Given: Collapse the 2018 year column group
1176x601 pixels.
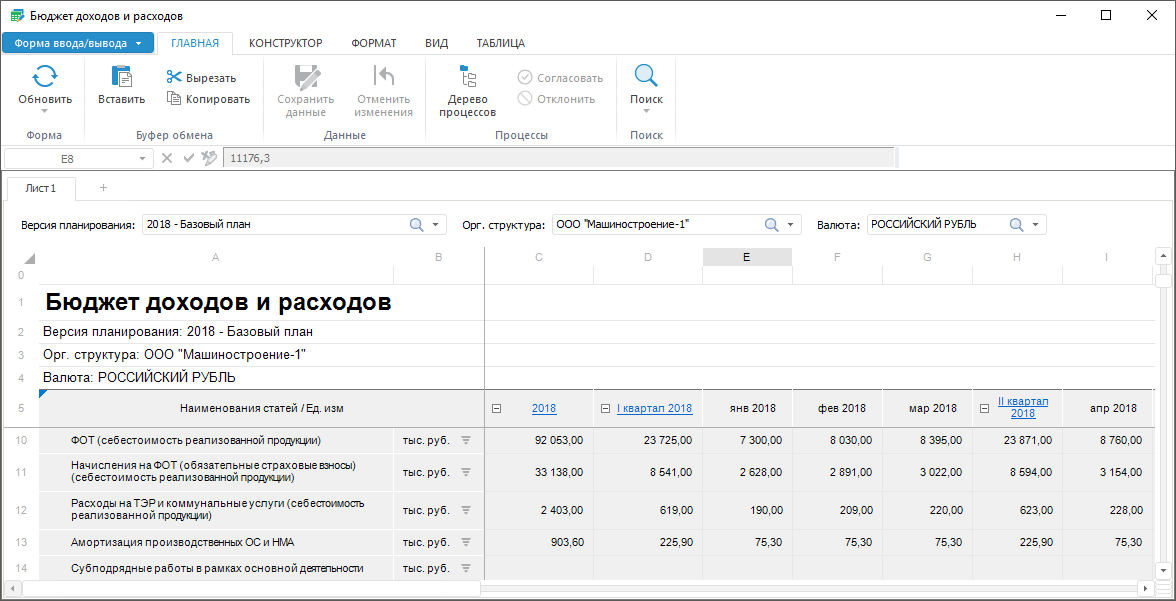Looking at the screenshot, I should 497,408.
